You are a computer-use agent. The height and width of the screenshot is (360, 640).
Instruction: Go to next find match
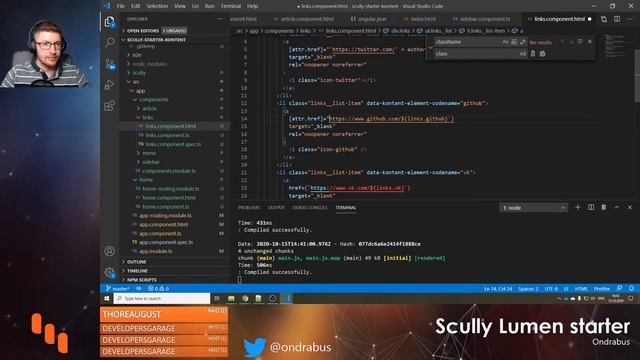[571, 42]
